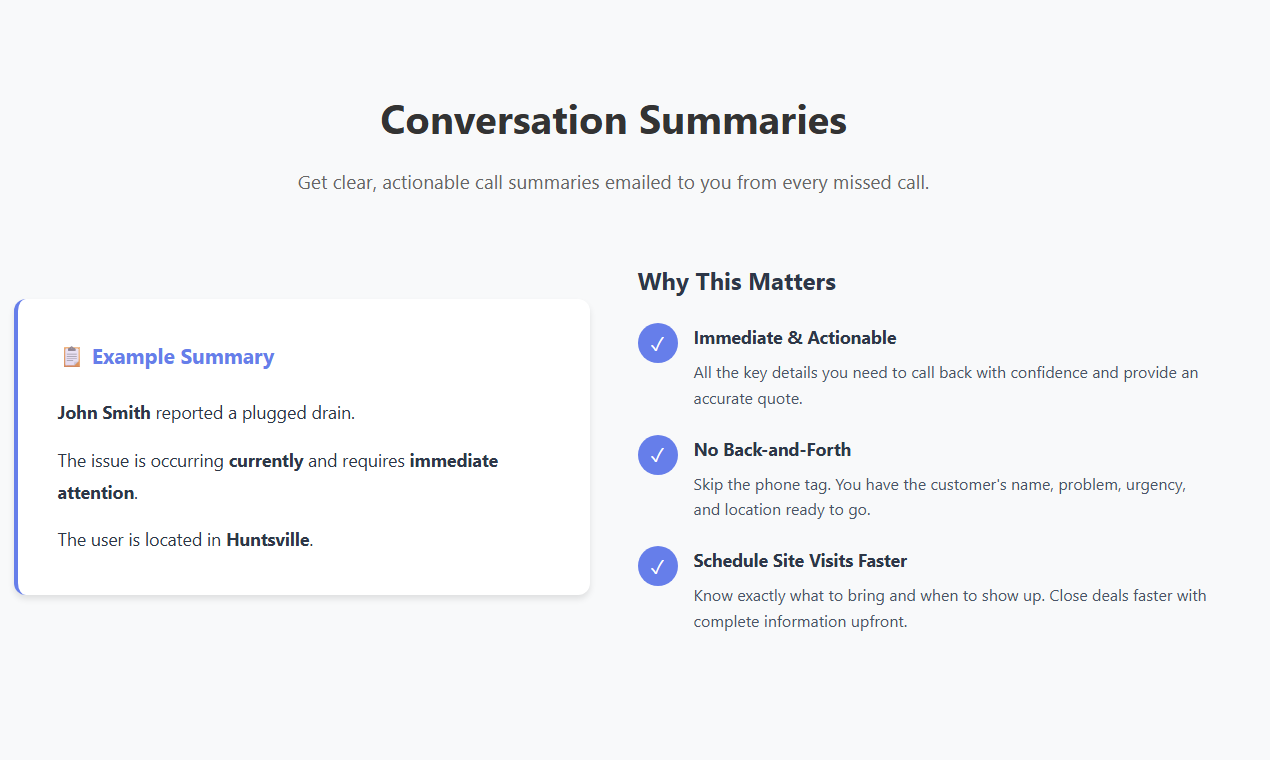Click the checkmark icon next to No Back-and-Forth
Screen dimensions: 1270x760
tap(658, 456)
